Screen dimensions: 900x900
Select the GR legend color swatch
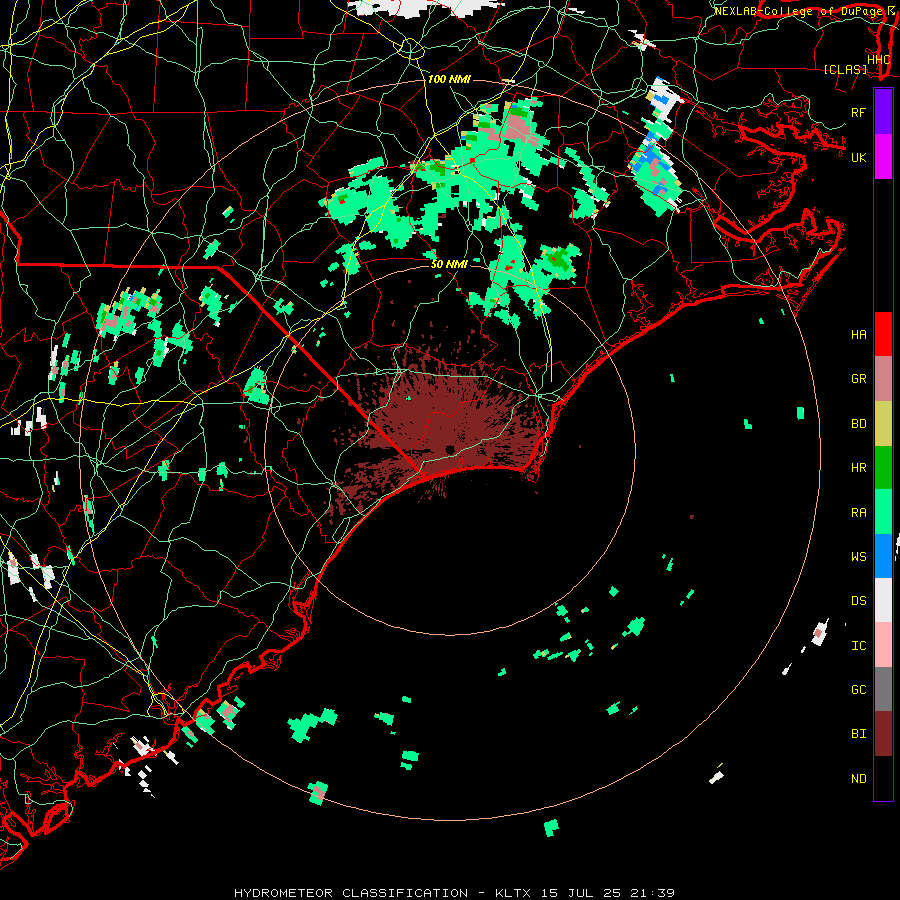coord(883,378)
